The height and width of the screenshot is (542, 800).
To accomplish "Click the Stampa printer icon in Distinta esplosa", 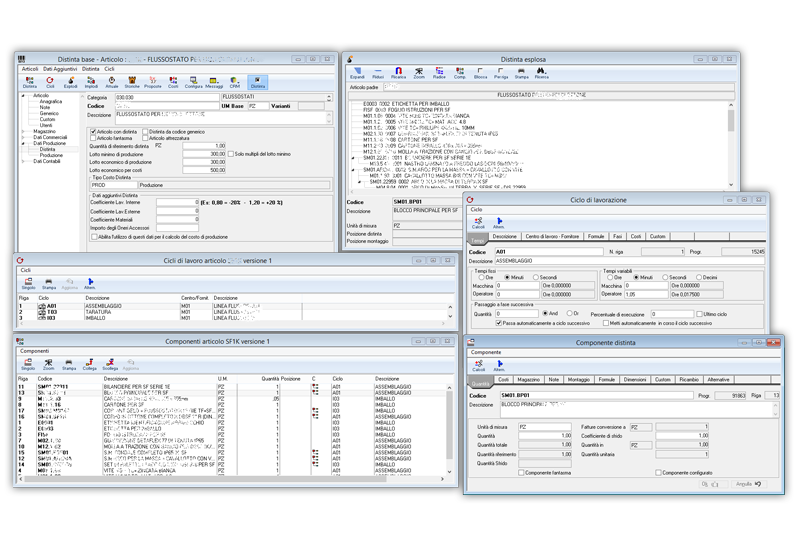I will [x=521, y=73].
